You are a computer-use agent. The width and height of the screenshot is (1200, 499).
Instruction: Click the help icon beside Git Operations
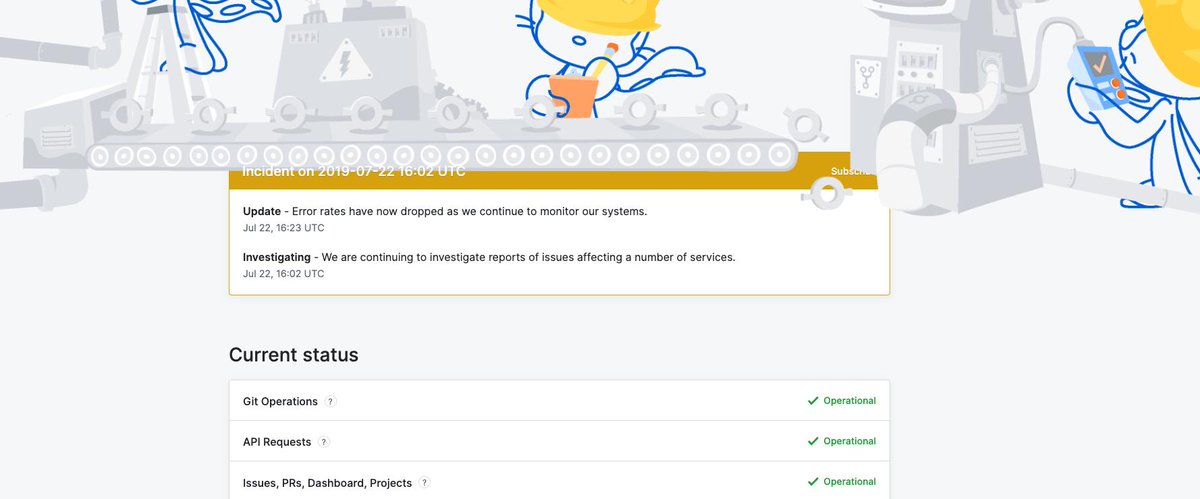pyautogui.click(x=331, y=402)
